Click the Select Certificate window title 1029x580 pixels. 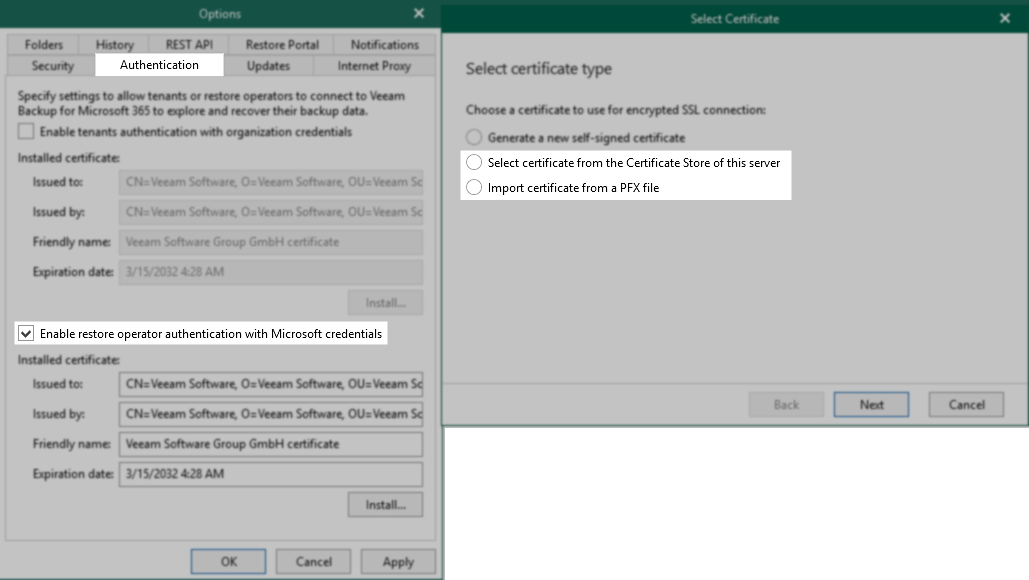[x=734, y=19]
